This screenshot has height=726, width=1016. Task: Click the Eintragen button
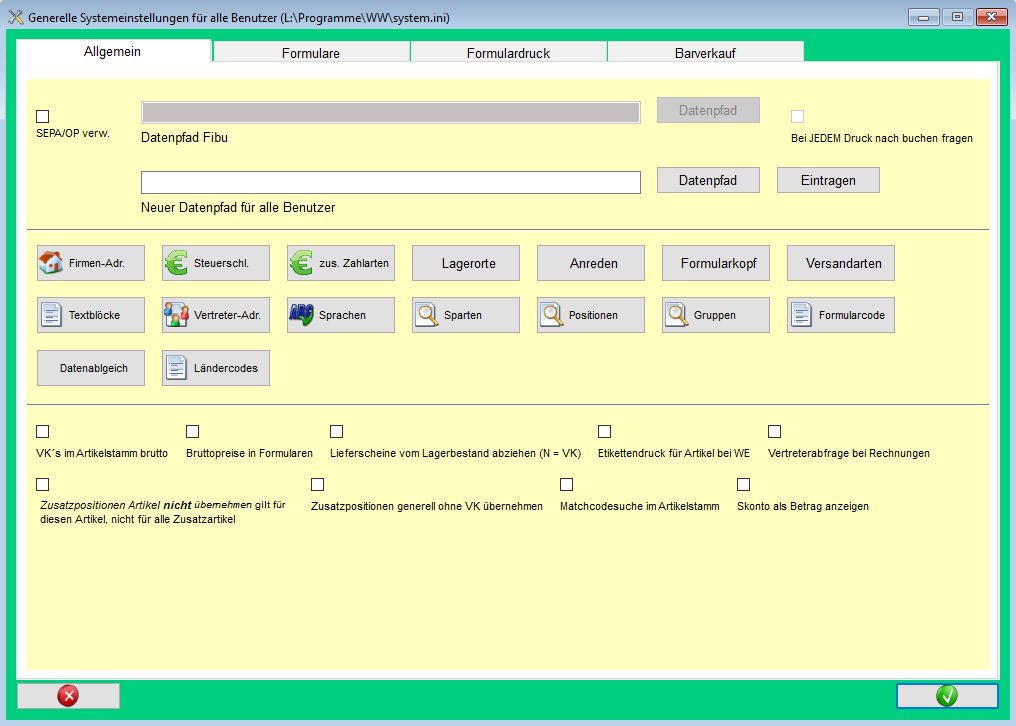(x=828, y=180)
